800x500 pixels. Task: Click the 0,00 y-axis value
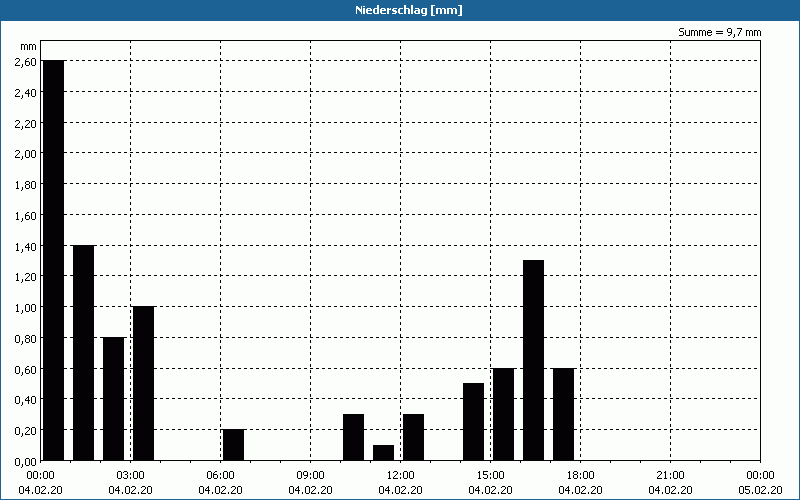point(26,461)
